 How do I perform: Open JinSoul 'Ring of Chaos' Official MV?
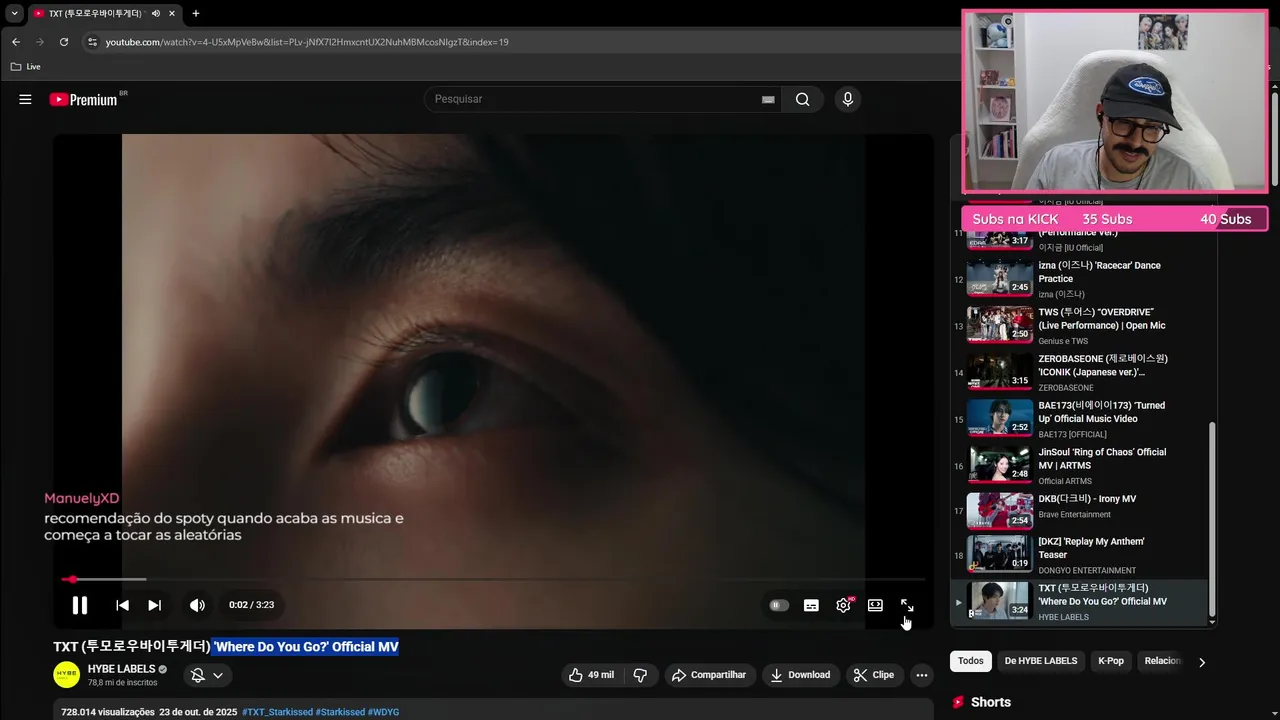tap(1080, 465)
